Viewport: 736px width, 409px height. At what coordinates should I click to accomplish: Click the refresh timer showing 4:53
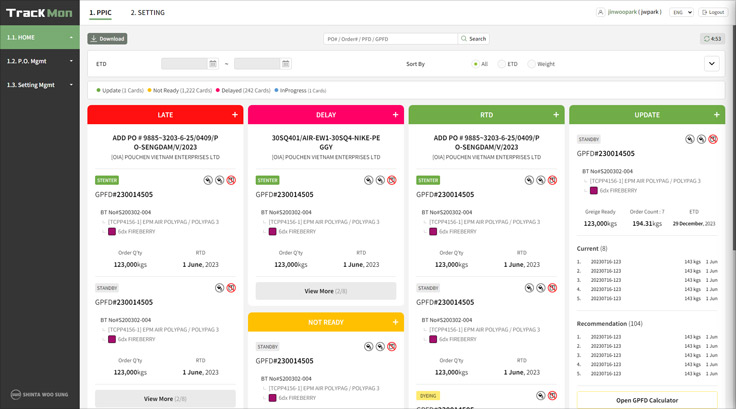(712, 39)
